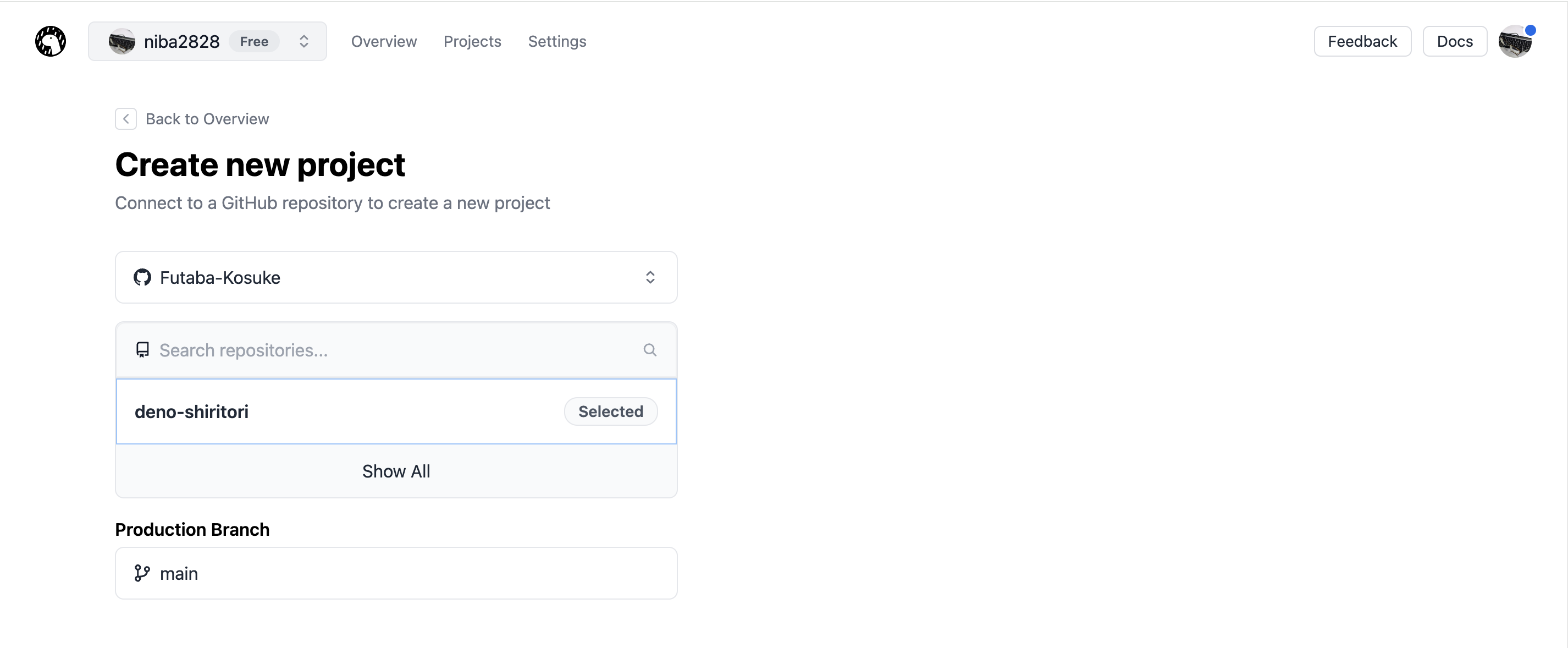Click the niba2828 organization avatar

pos(122,41)
